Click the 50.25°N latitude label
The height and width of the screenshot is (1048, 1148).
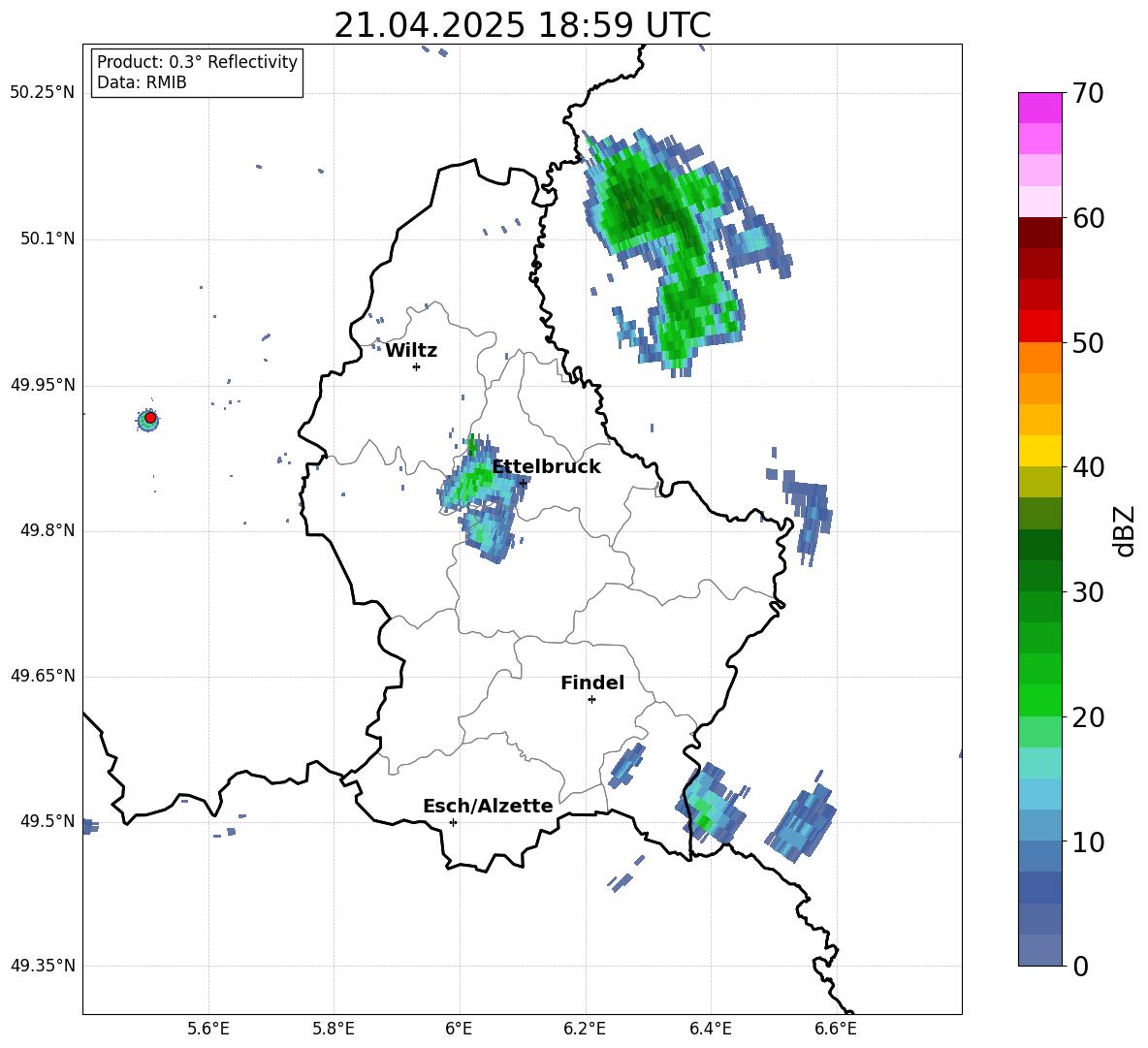(x=43, y=93)
